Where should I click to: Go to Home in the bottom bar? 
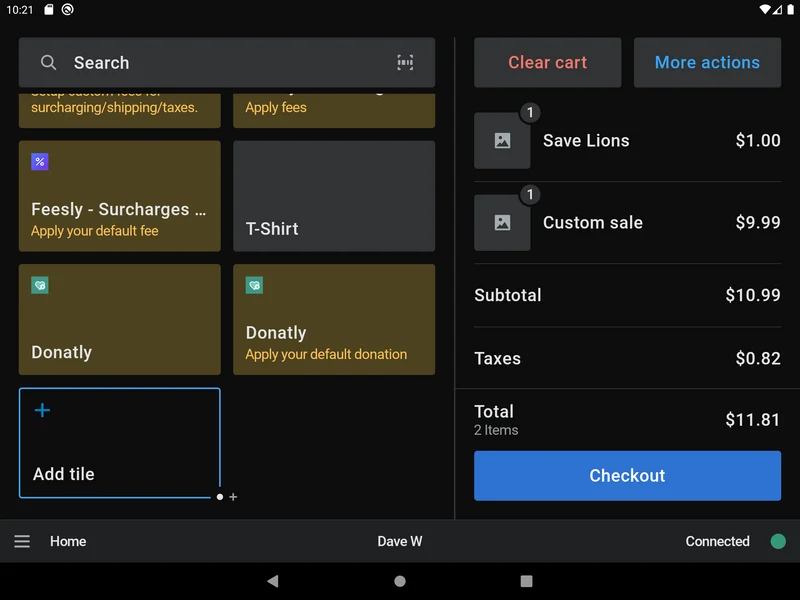coord(68,541)
